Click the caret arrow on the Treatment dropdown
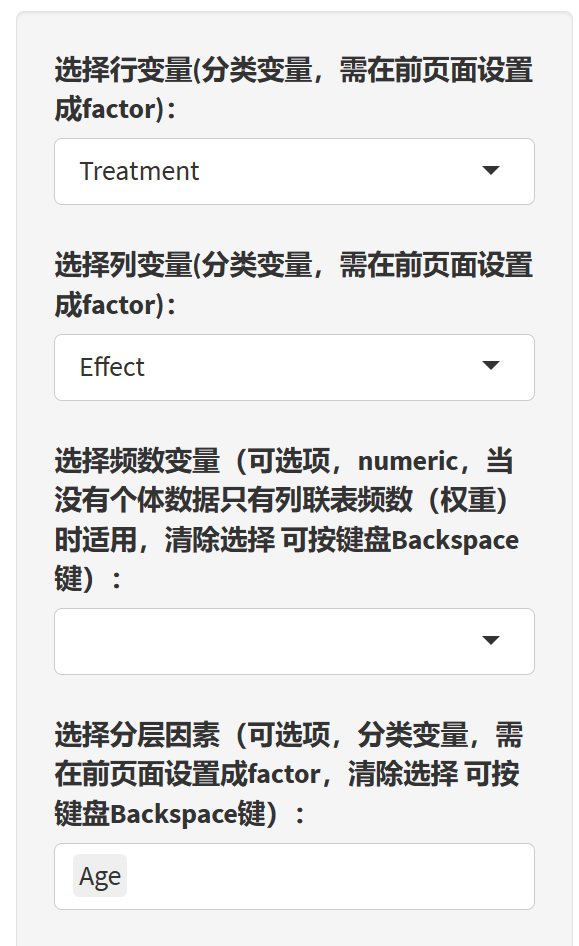 tap(491, 171)
